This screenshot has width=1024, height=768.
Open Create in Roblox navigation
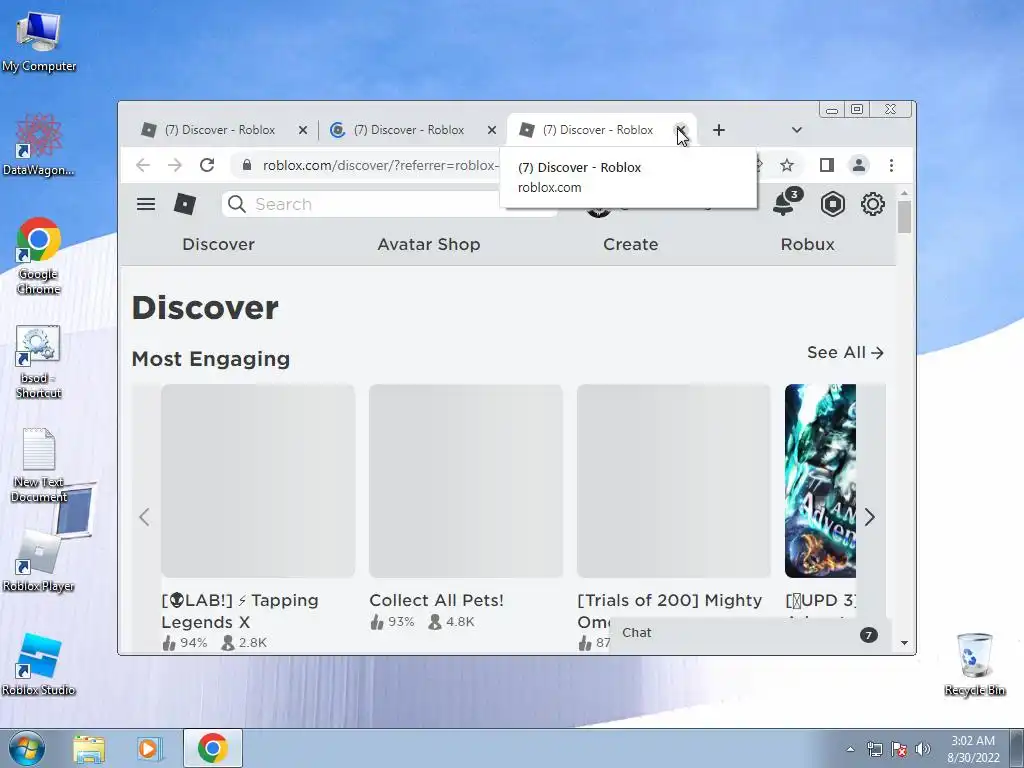coord(630,244)
